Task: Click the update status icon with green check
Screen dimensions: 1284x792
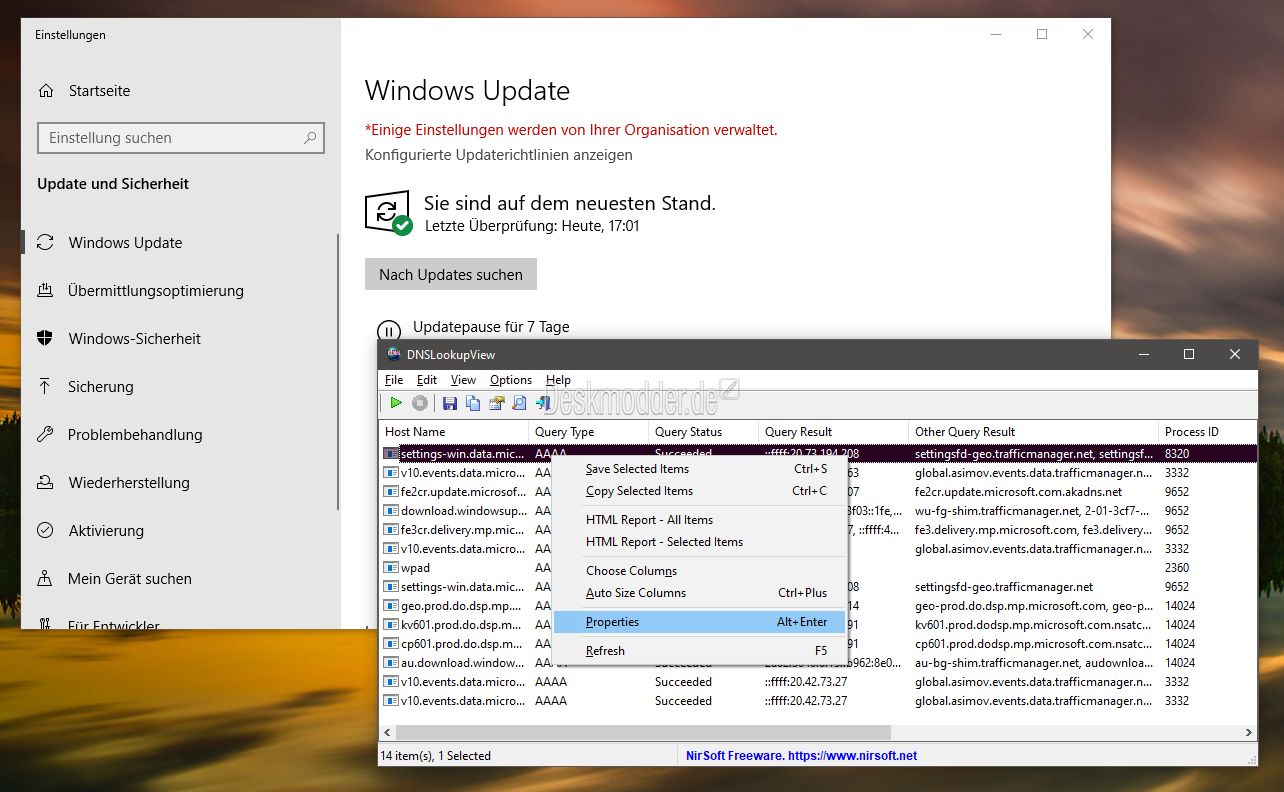Action: [389, 212]
